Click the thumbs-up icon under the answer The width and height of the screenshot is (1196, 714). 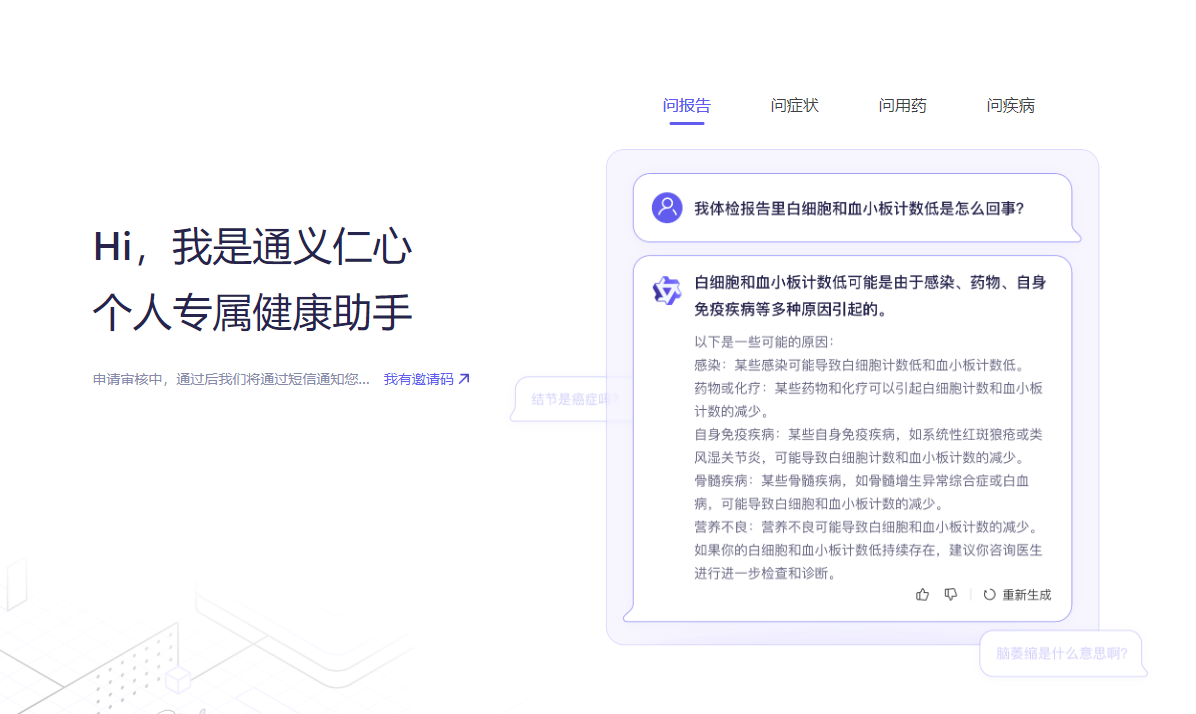coord(922,594)
